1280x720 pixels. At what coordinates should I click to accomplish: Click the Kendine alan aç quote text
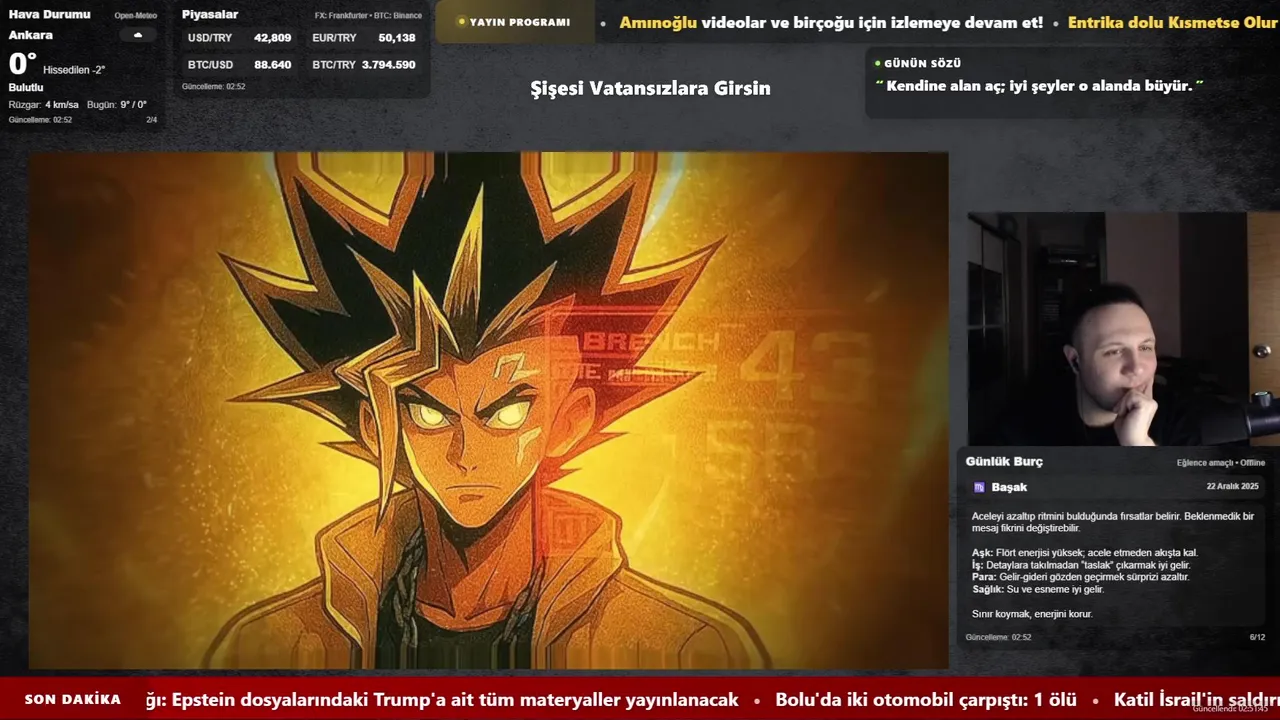(1039, 86)
